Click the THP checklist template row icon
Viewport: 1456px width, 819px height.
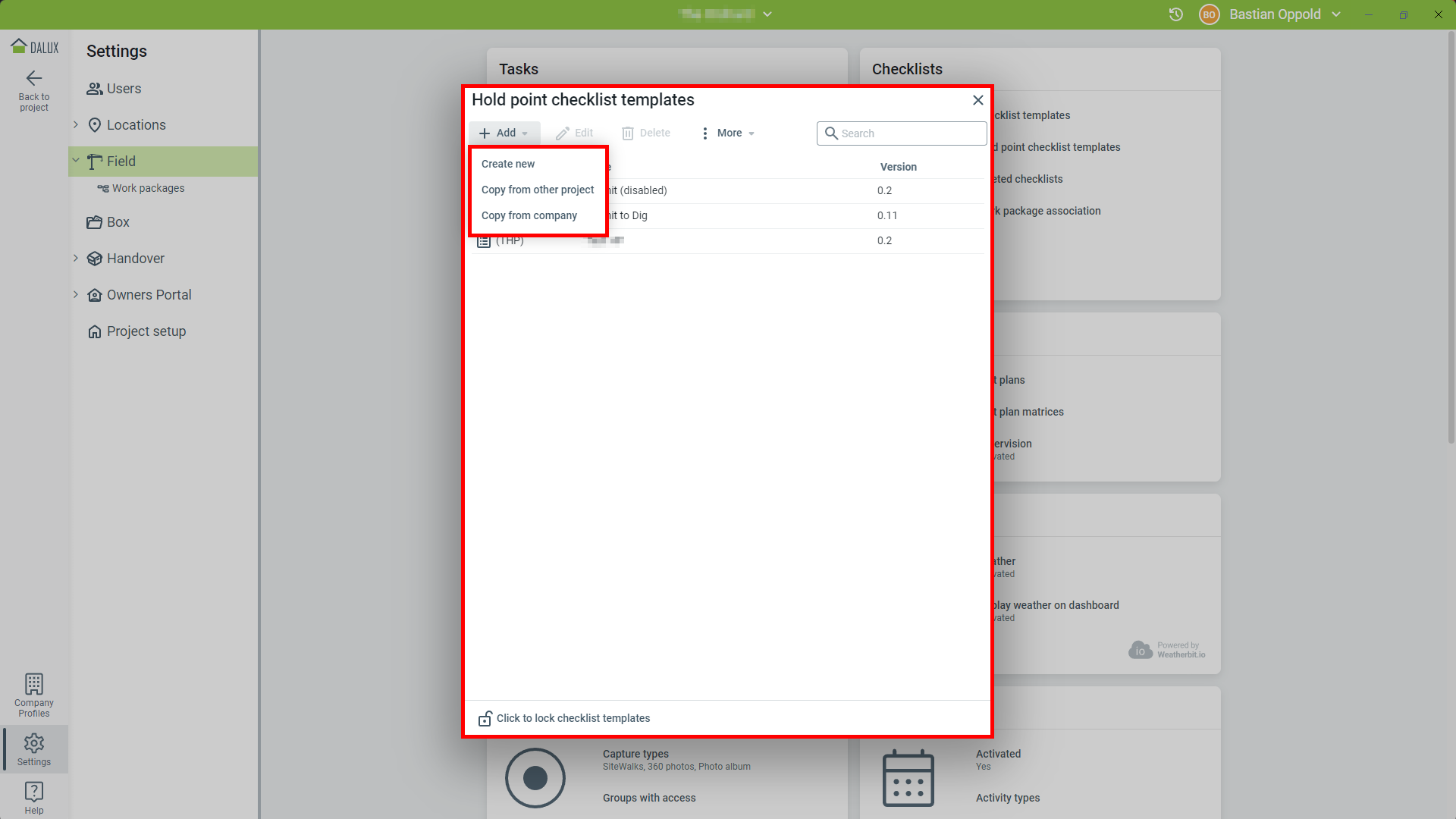click(x=484, y=242)
